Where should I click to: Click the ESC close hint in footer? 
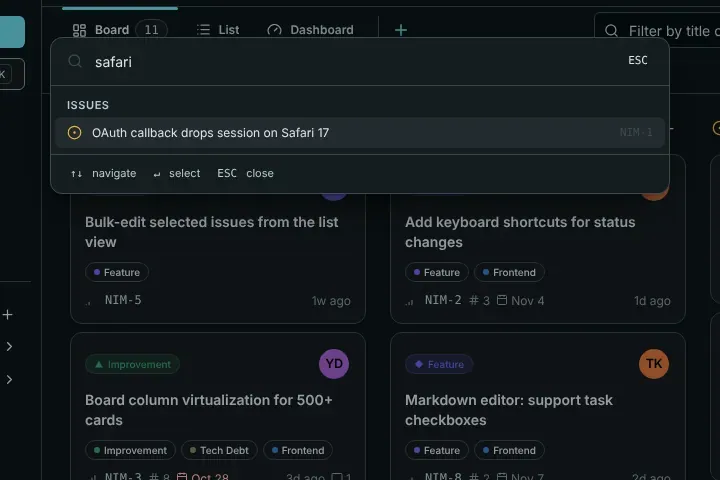(245, 174)
